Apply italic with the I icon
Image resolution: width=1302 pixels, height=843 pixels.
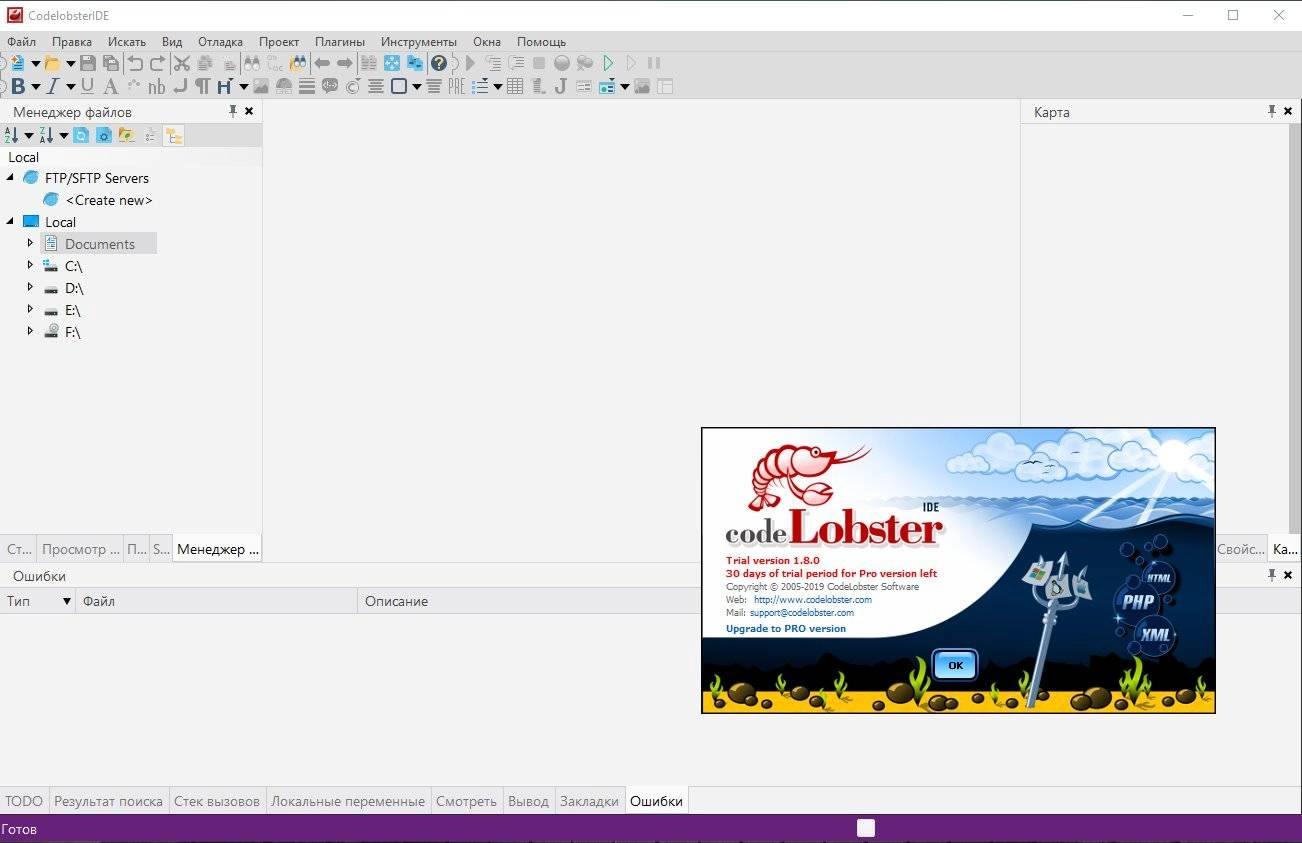(x=52, y=86)
